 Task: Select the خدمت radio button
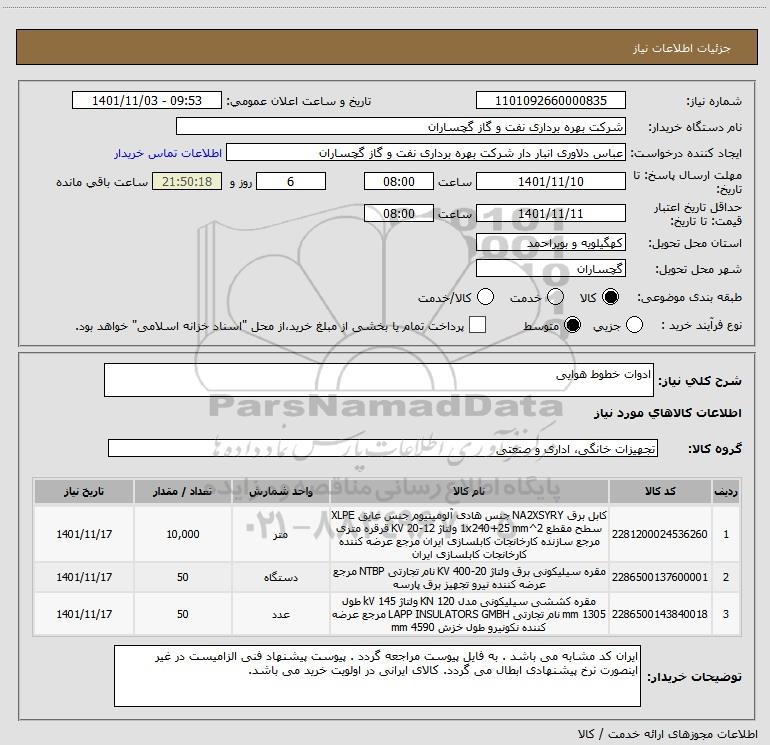click(x=555, y=297)
